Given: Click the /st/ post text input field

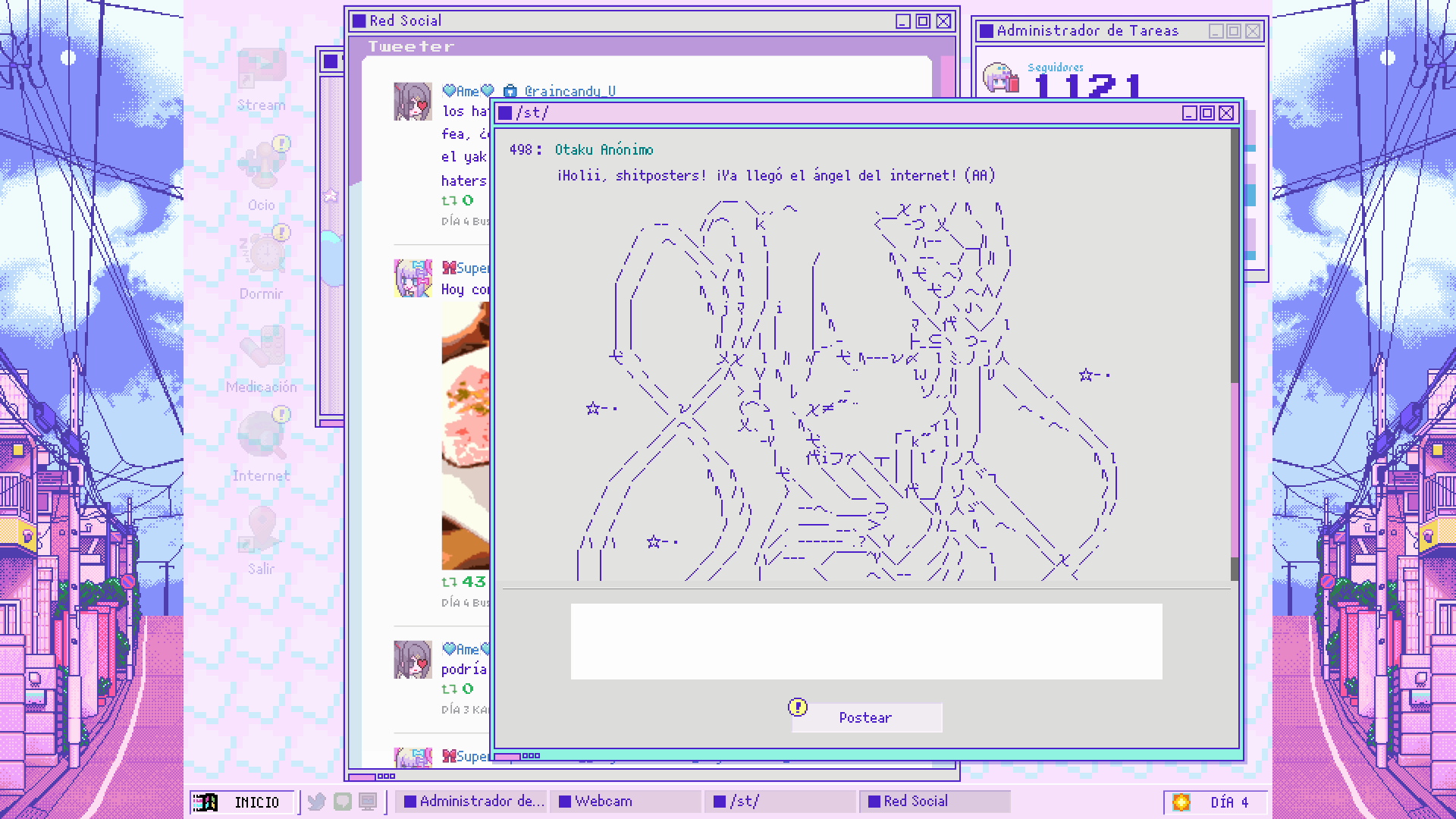Looking at the screenshot, I should point(866,642).
